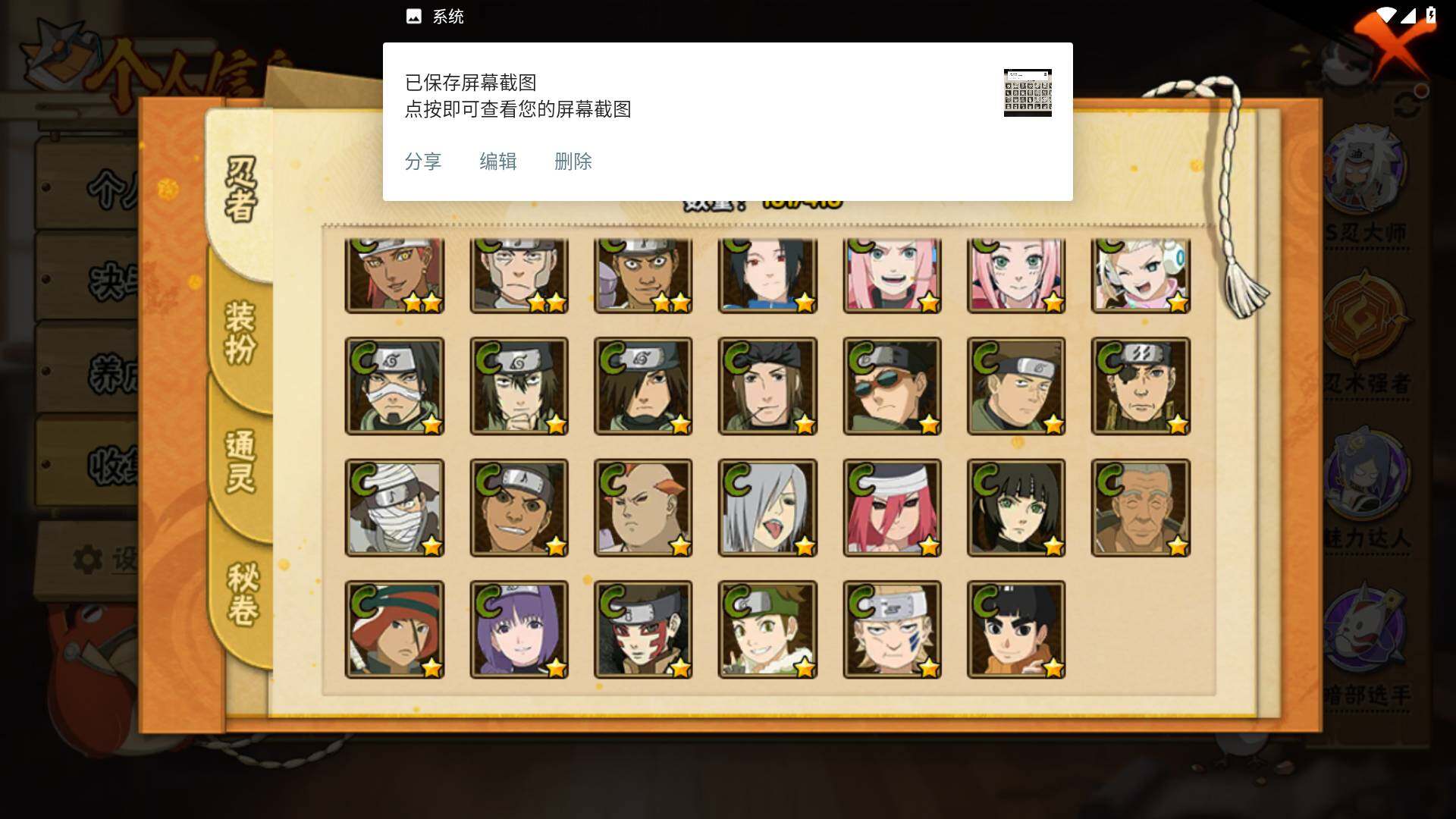The width and height of the screenshot is (1456, 819).
Task: Switch to the 忍者 tab
Action: [241, 190]
